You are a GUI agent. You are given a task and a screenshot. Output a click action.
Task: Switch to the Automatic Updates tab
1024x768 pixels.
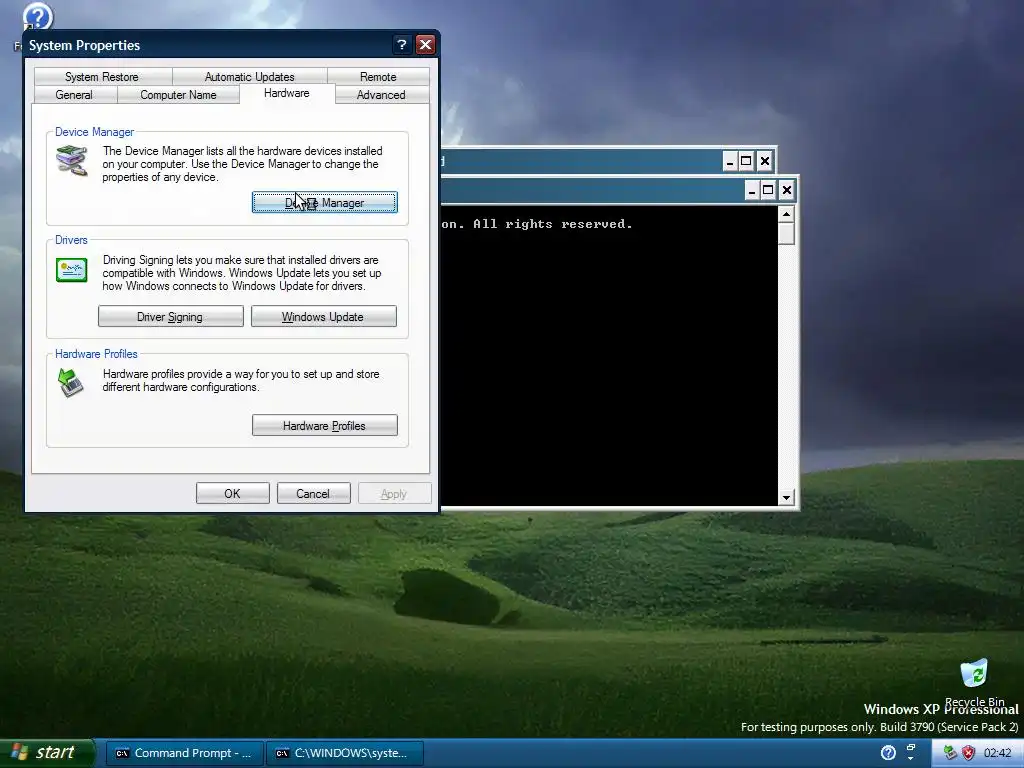249,76
